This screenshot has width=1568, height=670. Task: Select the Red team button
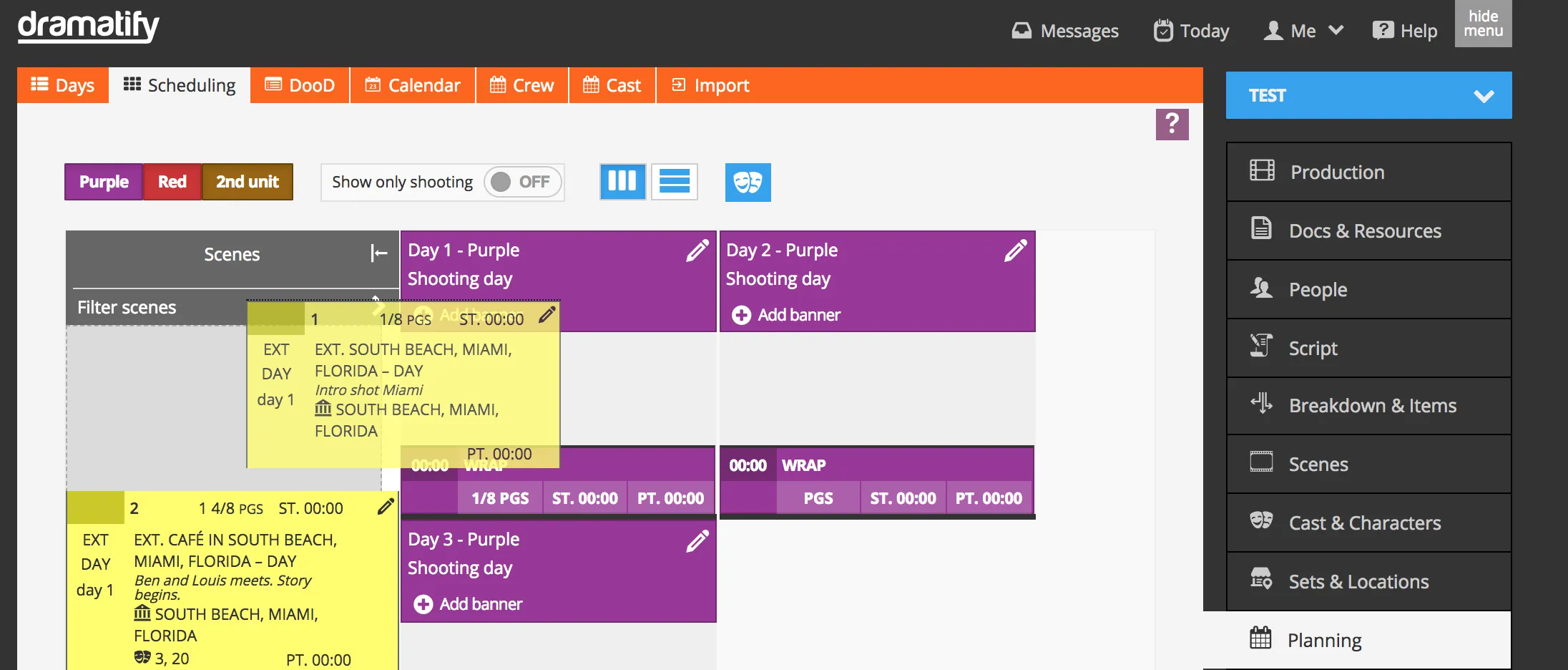[172, 182]
